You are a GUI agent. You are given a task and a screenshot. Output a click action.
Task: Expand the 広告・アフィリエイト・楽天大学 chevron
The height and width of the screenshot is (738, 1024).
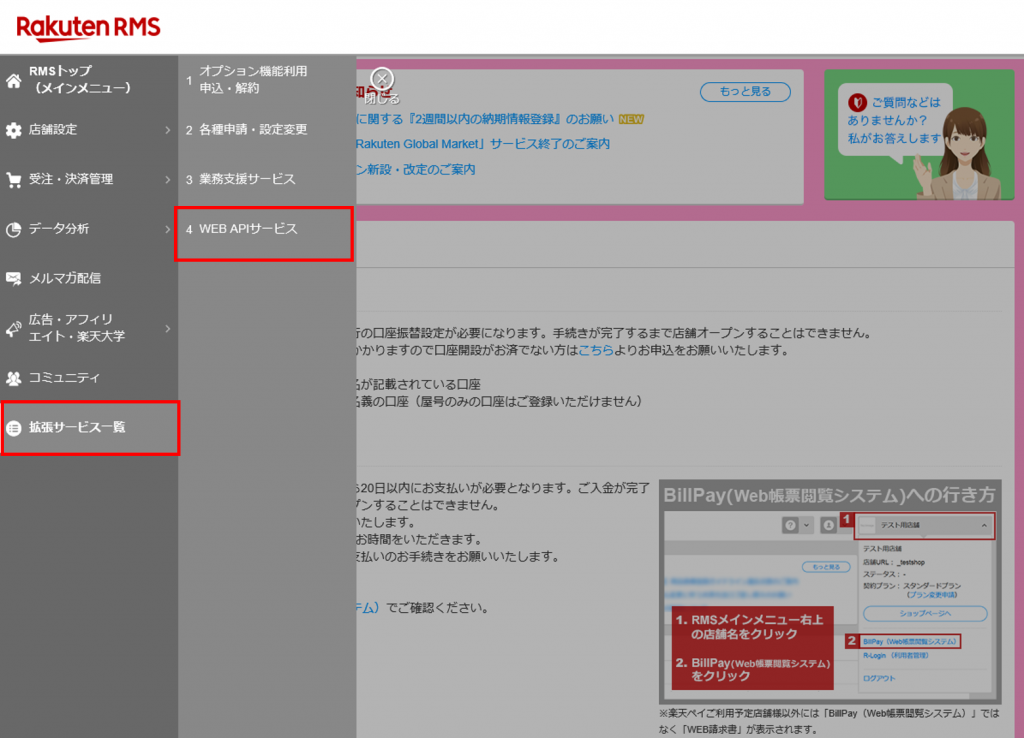pyautogui.click(x=167, y=329)
